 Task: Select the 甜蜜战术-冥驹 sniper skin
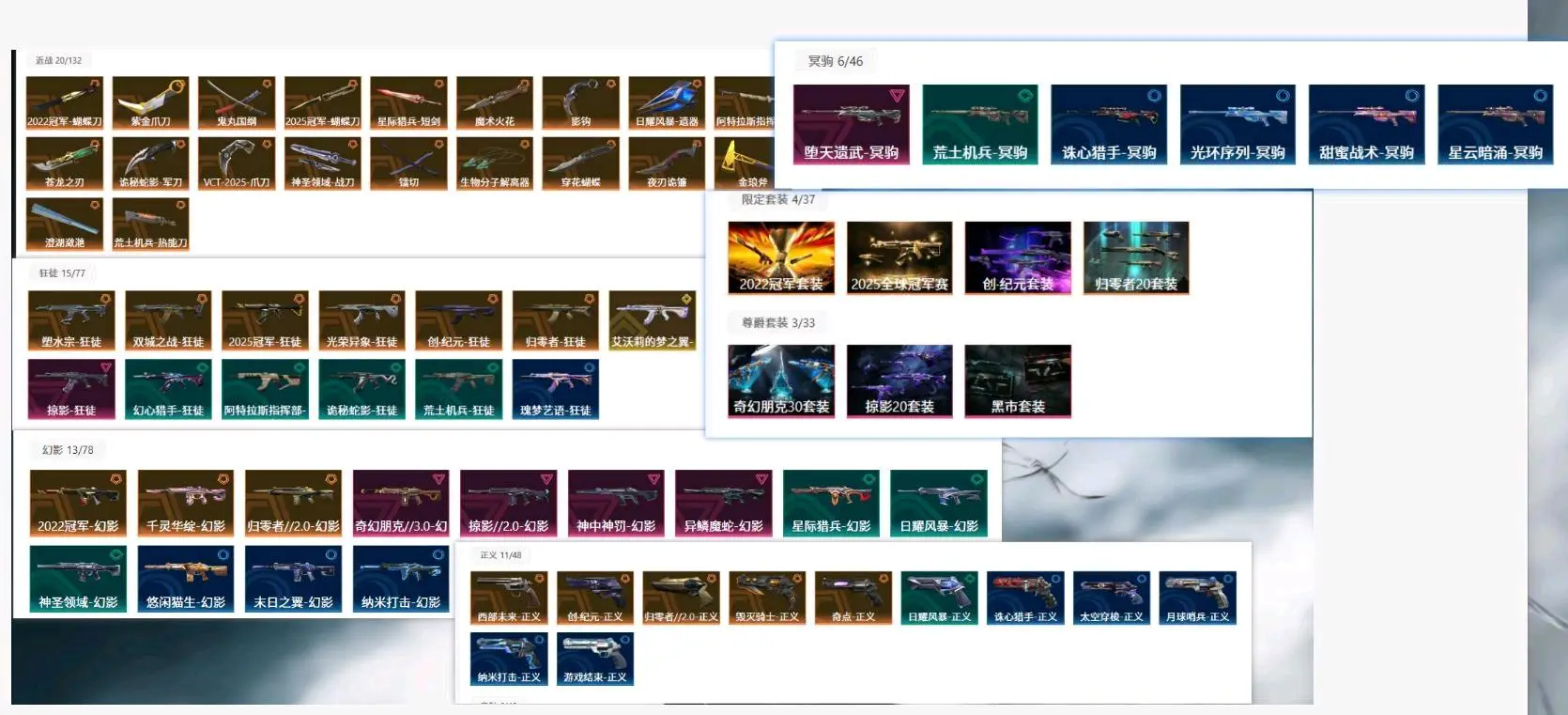click(x=1366, y=124)
